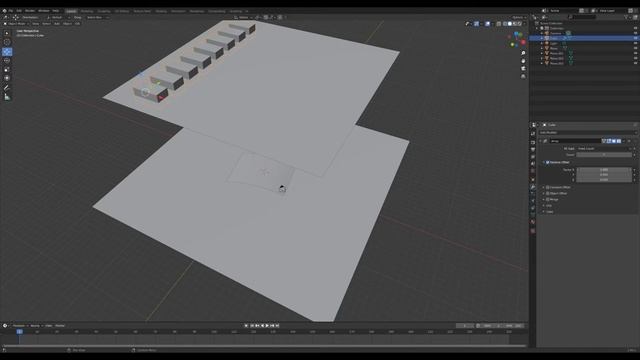The image size is (640, 360).
Task: Open the Render menu
Action: [x=30, y=11]
